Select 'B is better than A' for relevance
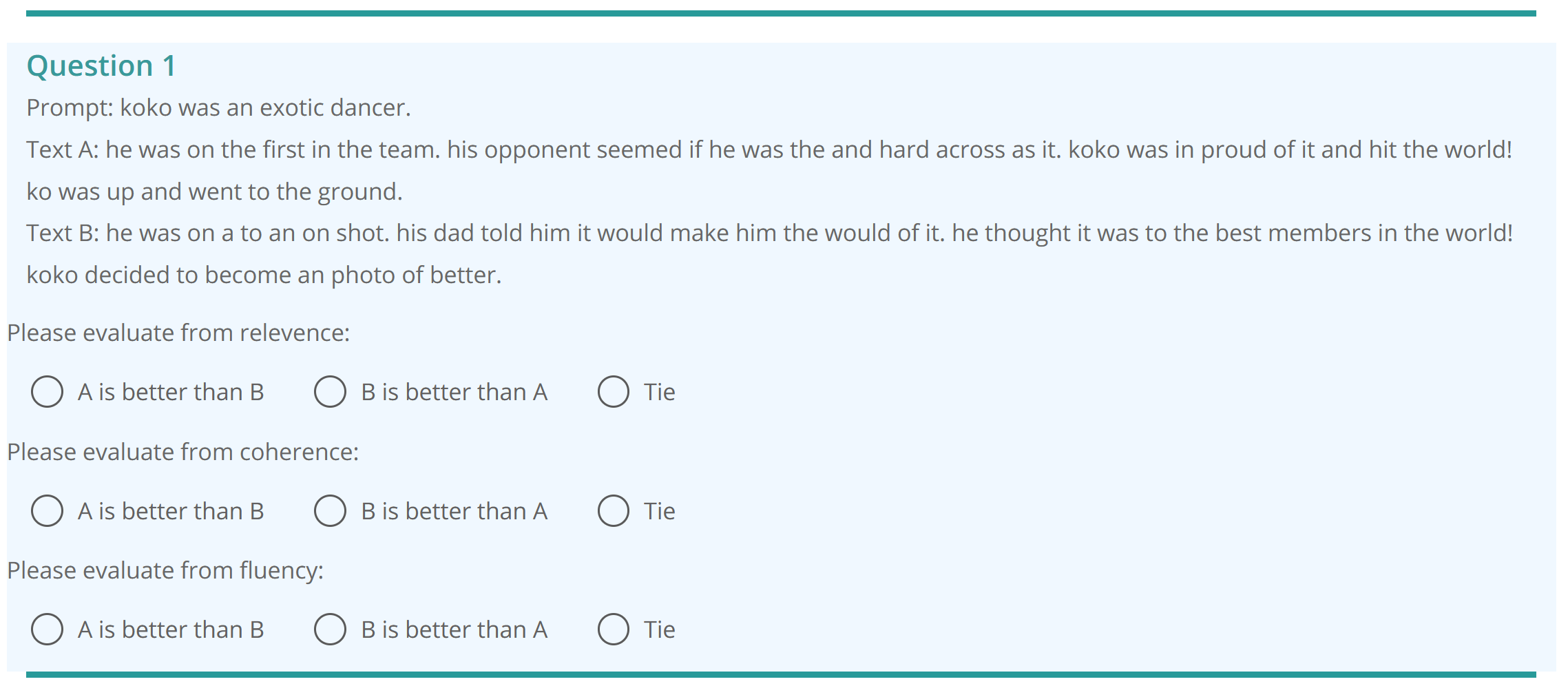The image size is (1568, 686). coord(331,392)
